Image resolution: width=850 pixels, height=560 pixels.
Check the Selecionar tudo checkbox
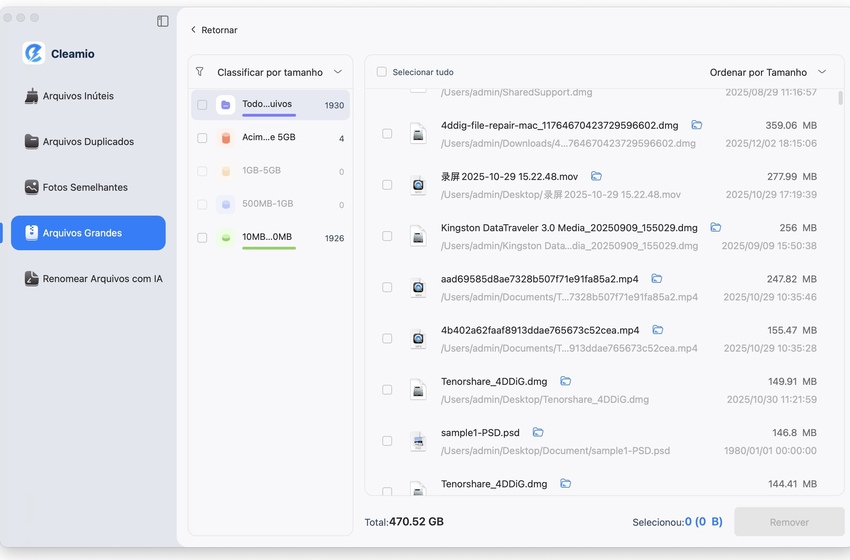tap(382, 72)
